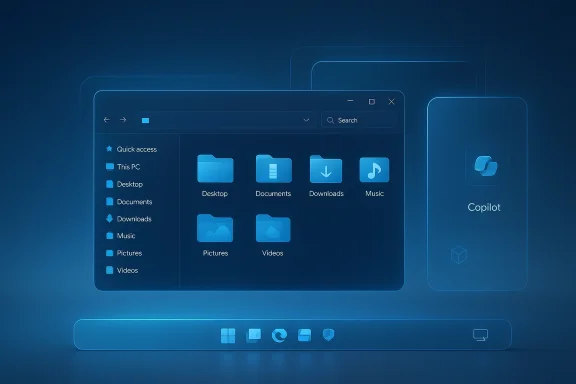Open the Desktop folder in the main pane
This screenshot has width=576, height=384.
[x=215, y=169]
